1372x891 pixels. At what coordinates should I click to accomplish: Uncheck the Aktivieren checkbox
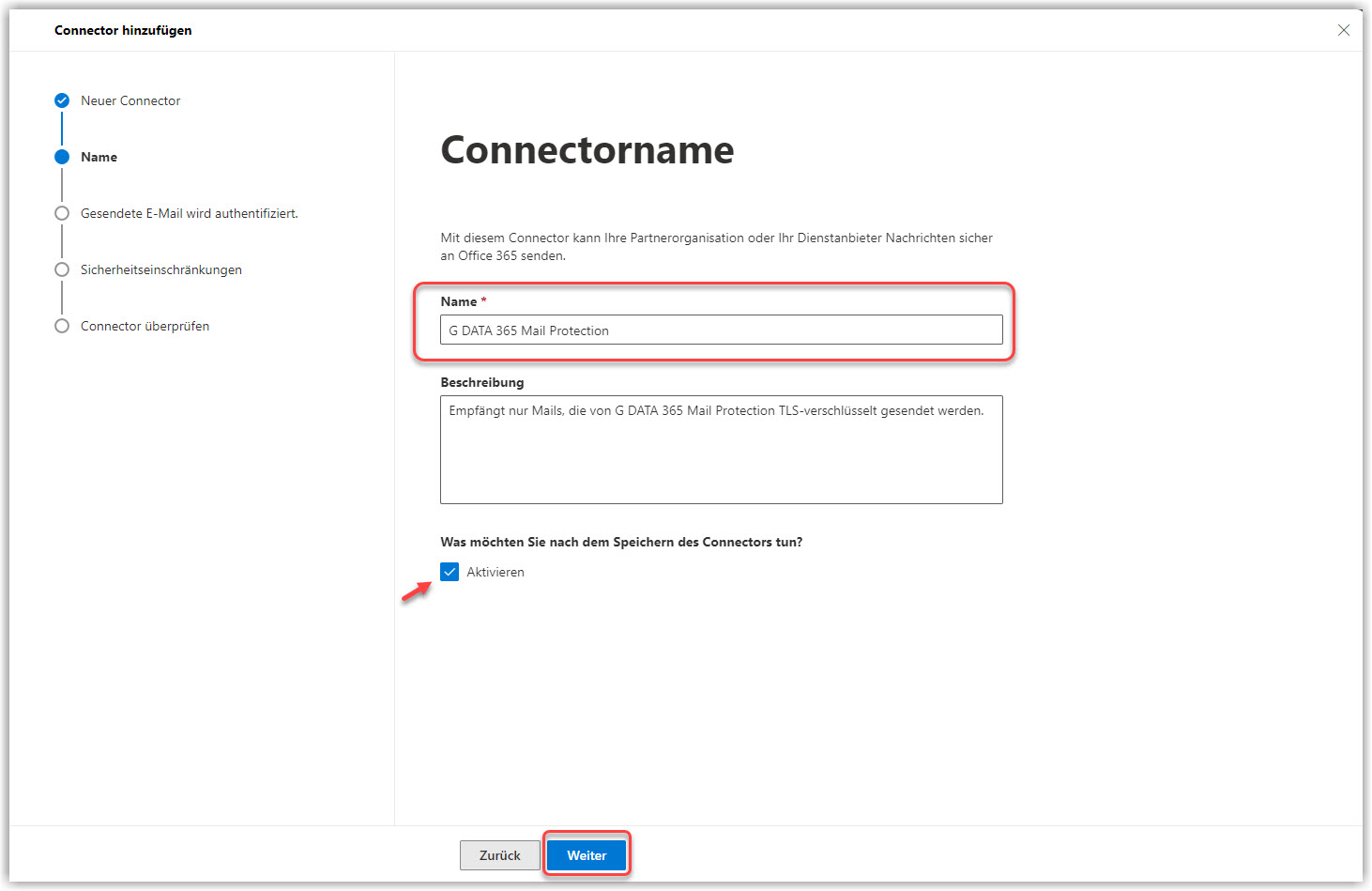coord(450,572)
